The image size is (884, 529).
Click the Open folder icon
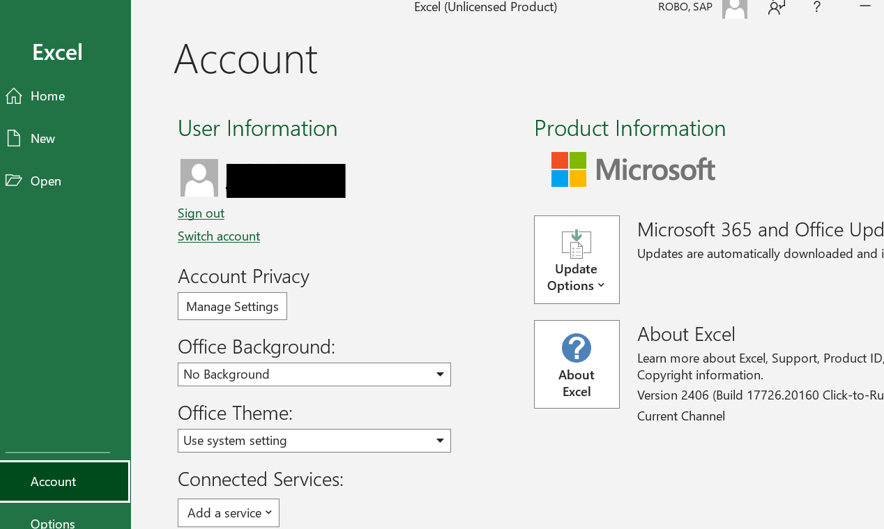click(x=14, y=180)
